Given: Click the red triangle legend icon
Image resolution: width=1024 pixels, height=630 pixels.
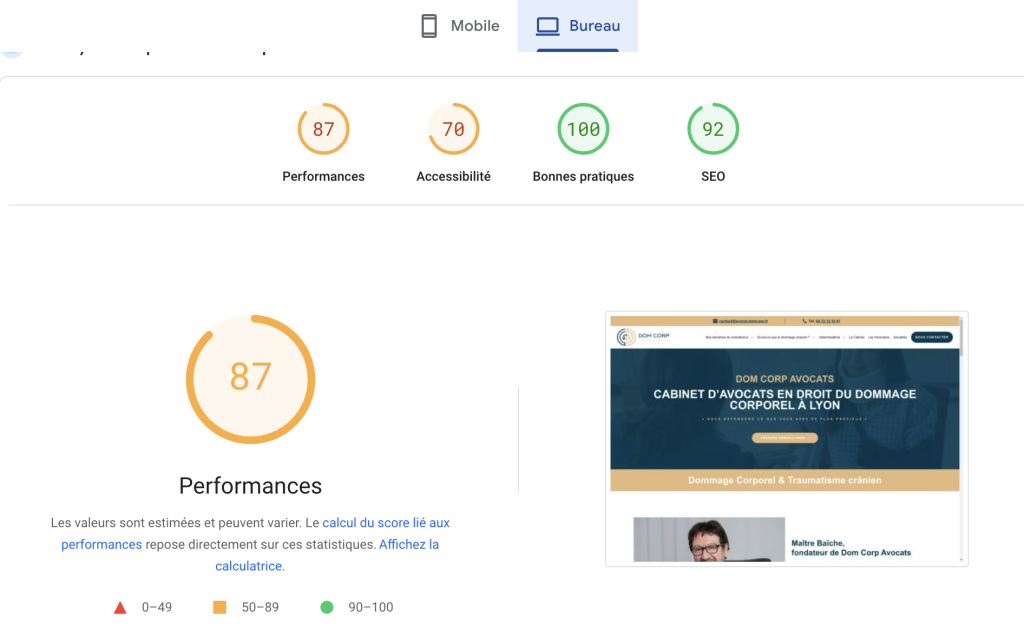Looking at the screenshot, I should tap(120, 607).
